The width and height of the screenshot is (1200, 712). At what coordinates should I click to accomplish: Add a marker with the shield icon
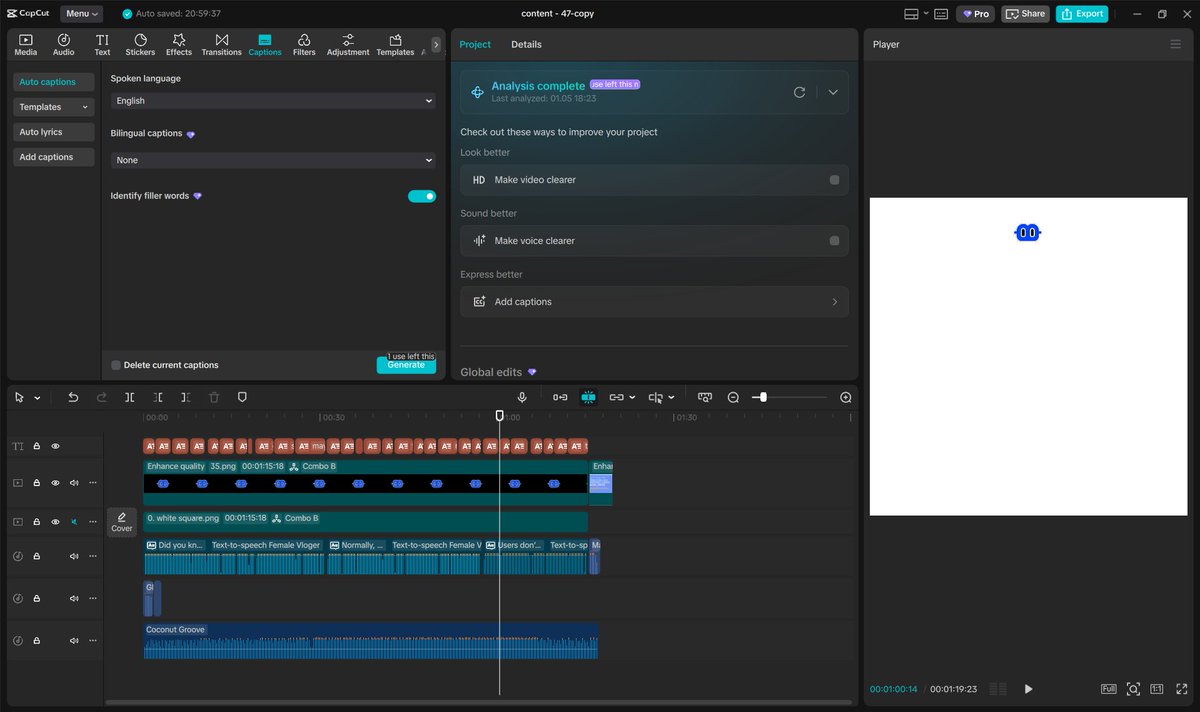point(242,397)
